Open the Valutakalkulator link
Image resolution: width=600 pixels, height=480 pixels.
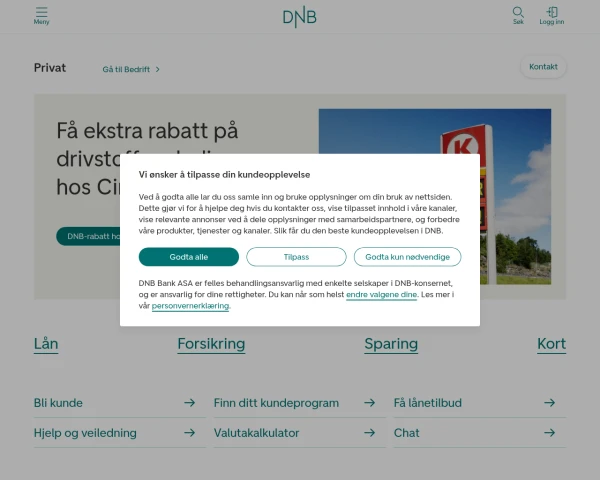256,433
